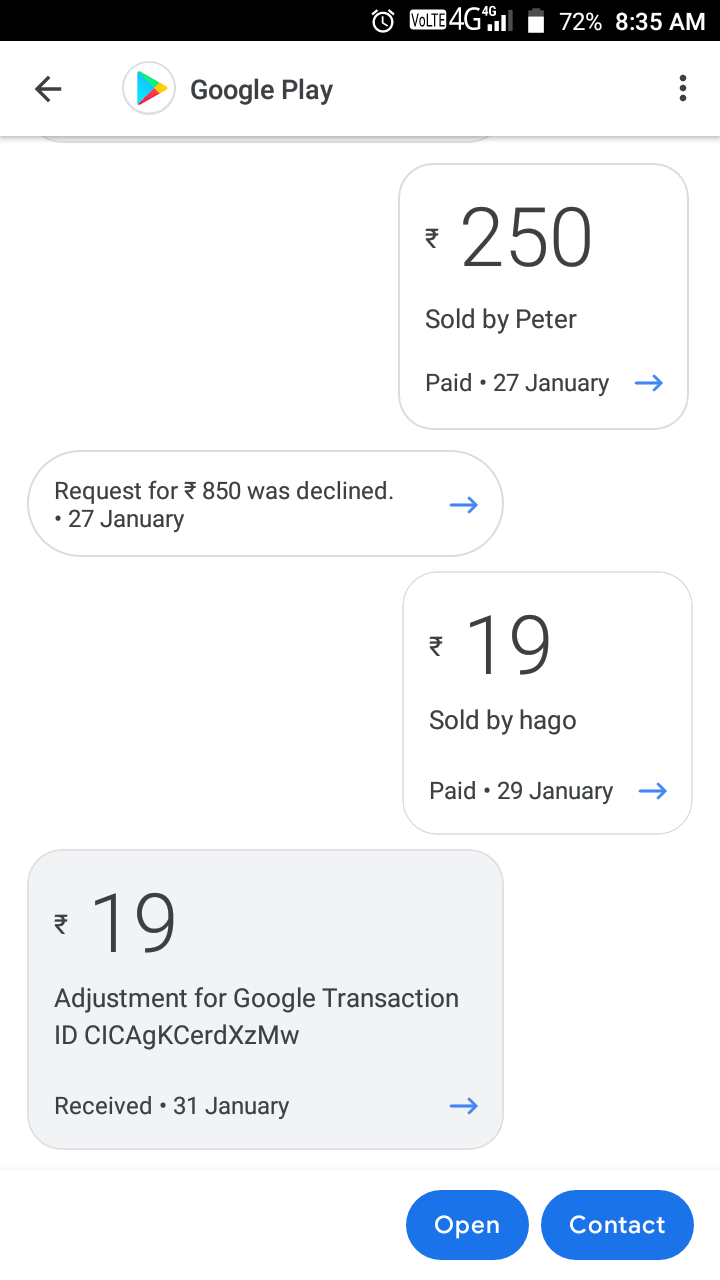Viewport: 720px width, 1280px height.
Task: Tap the battery icon in status bar
Action: (x=536, y=21)
